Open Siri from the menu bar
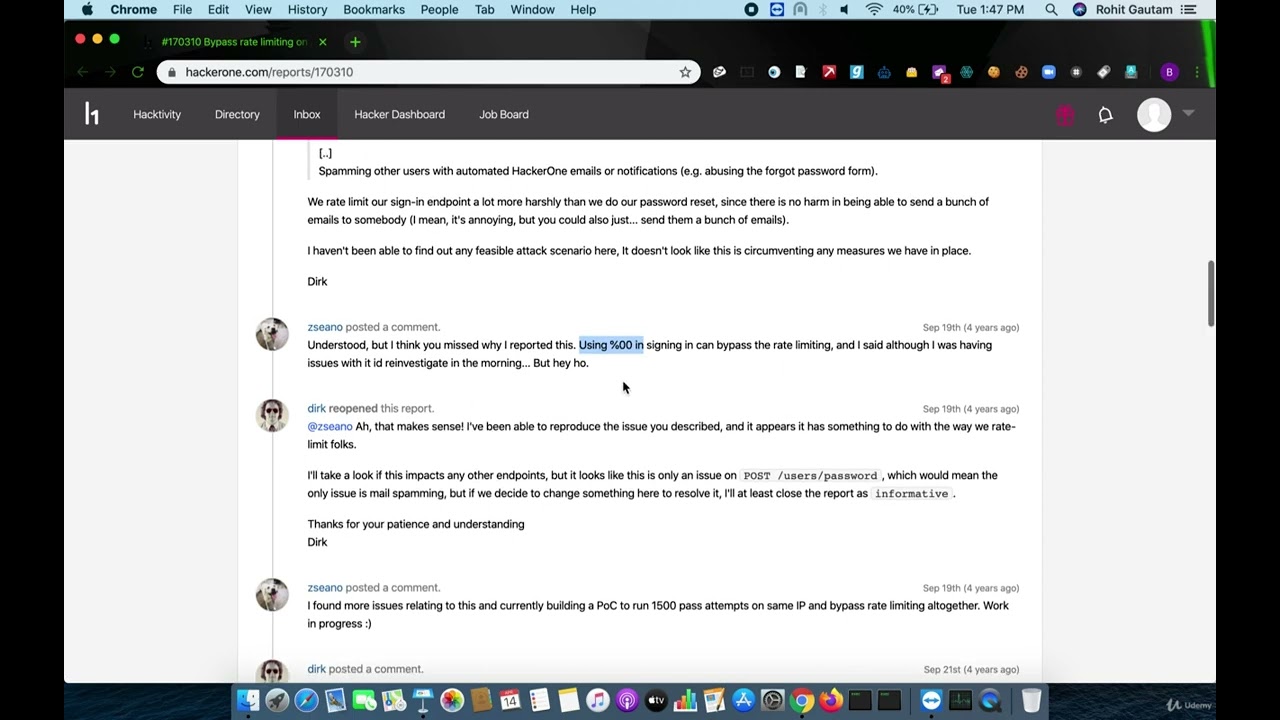Screen dimensions: 1280x720 [1079, 9]
